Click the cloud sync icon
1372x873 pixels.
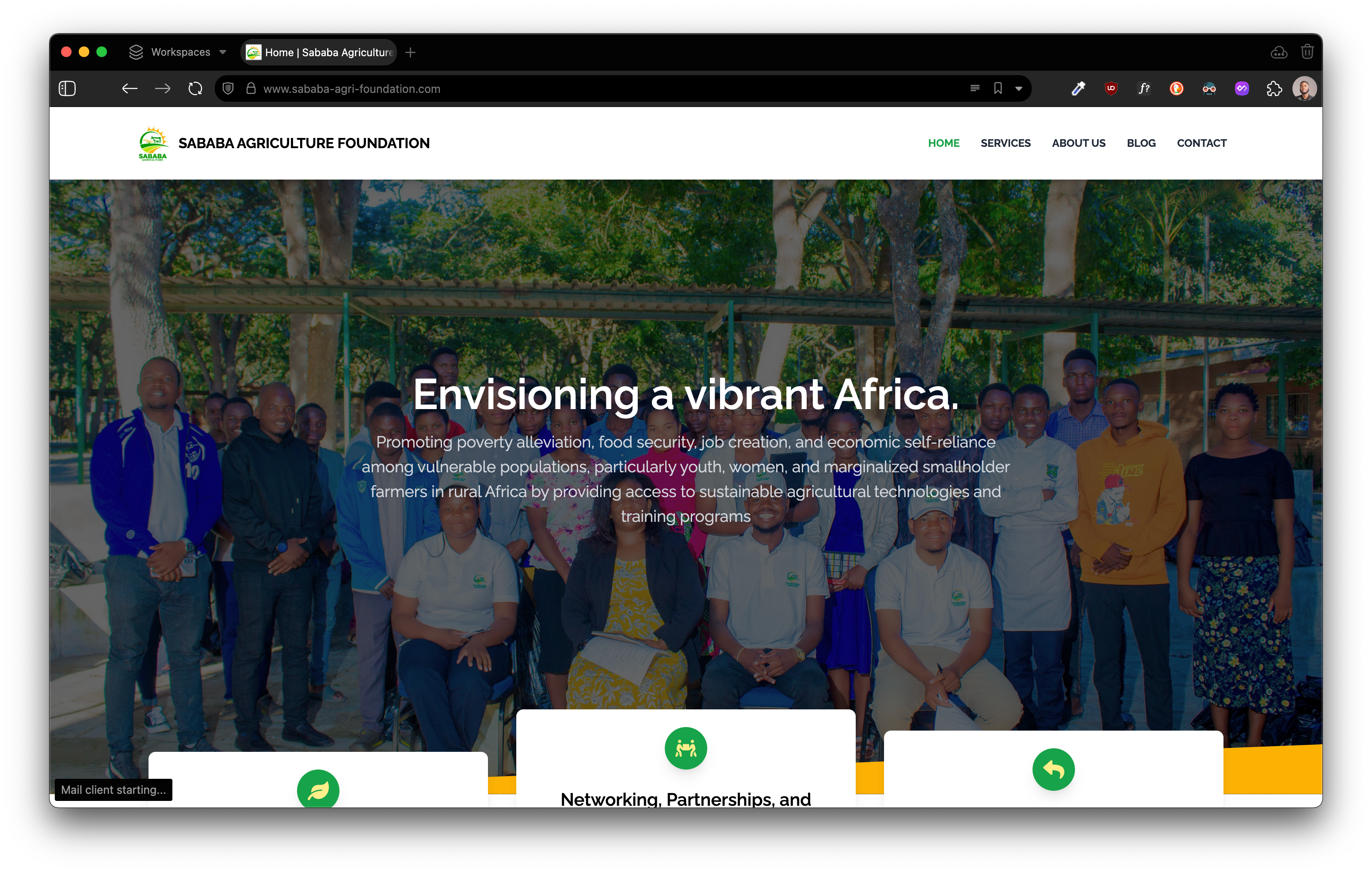pyautogui.click(x=1279, y=53)
